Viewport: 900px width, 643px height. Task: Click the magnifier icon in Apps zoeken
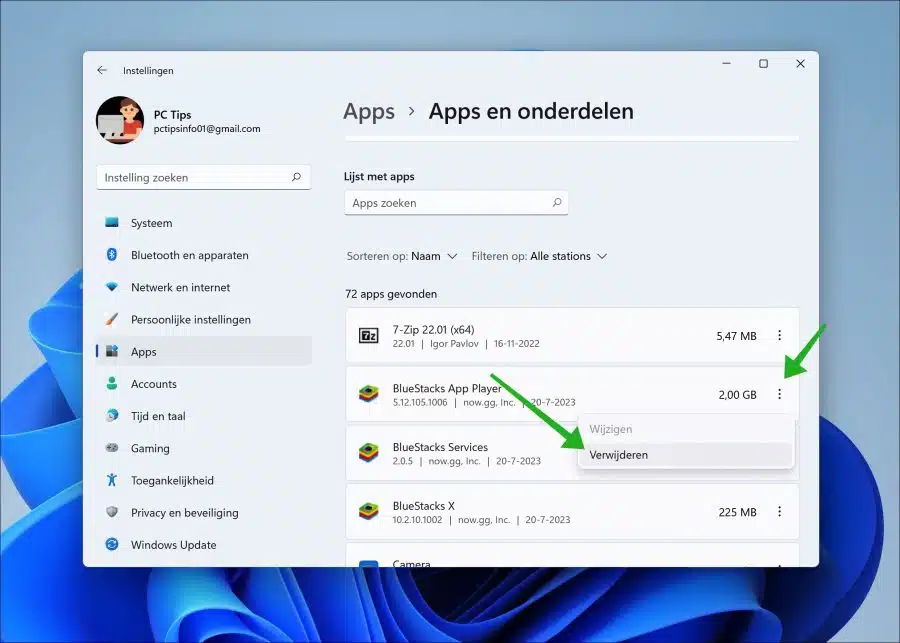click(x=557, y=202)
